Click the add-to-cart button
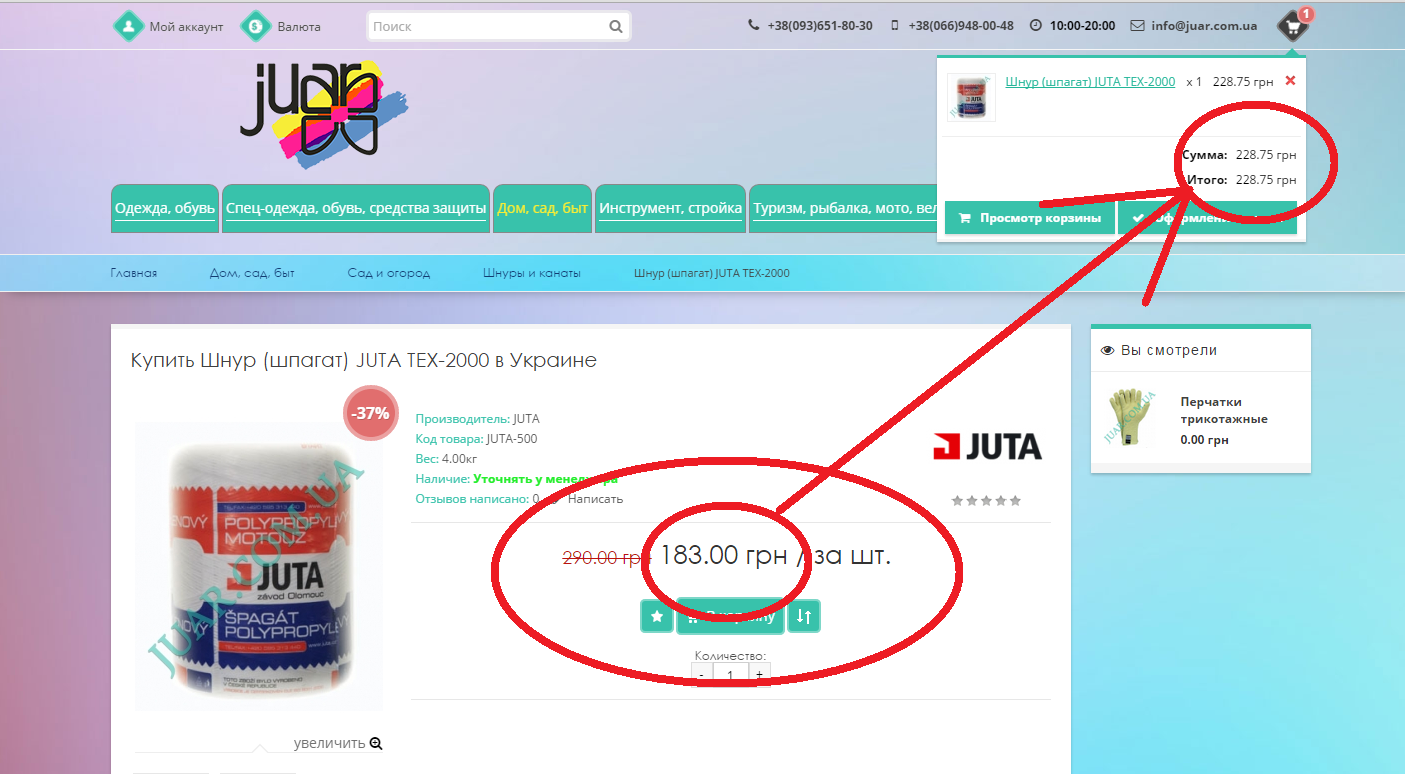Screen dimensions: 1405x774 pyautogui.click(x=730, y=616)
